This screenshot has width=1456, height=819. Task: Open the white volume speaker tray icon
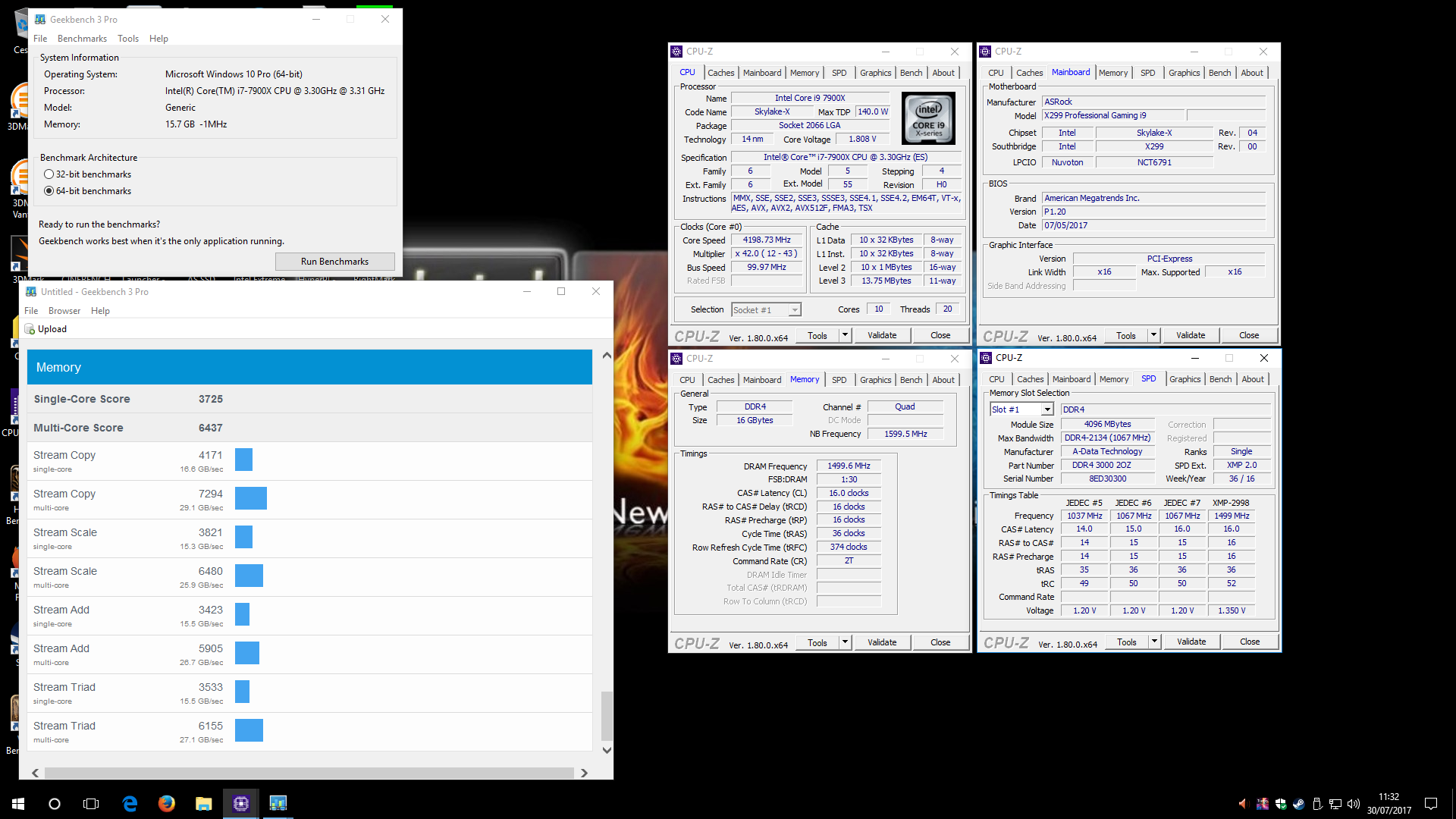pyautogui.click(x=1354, y=804)
